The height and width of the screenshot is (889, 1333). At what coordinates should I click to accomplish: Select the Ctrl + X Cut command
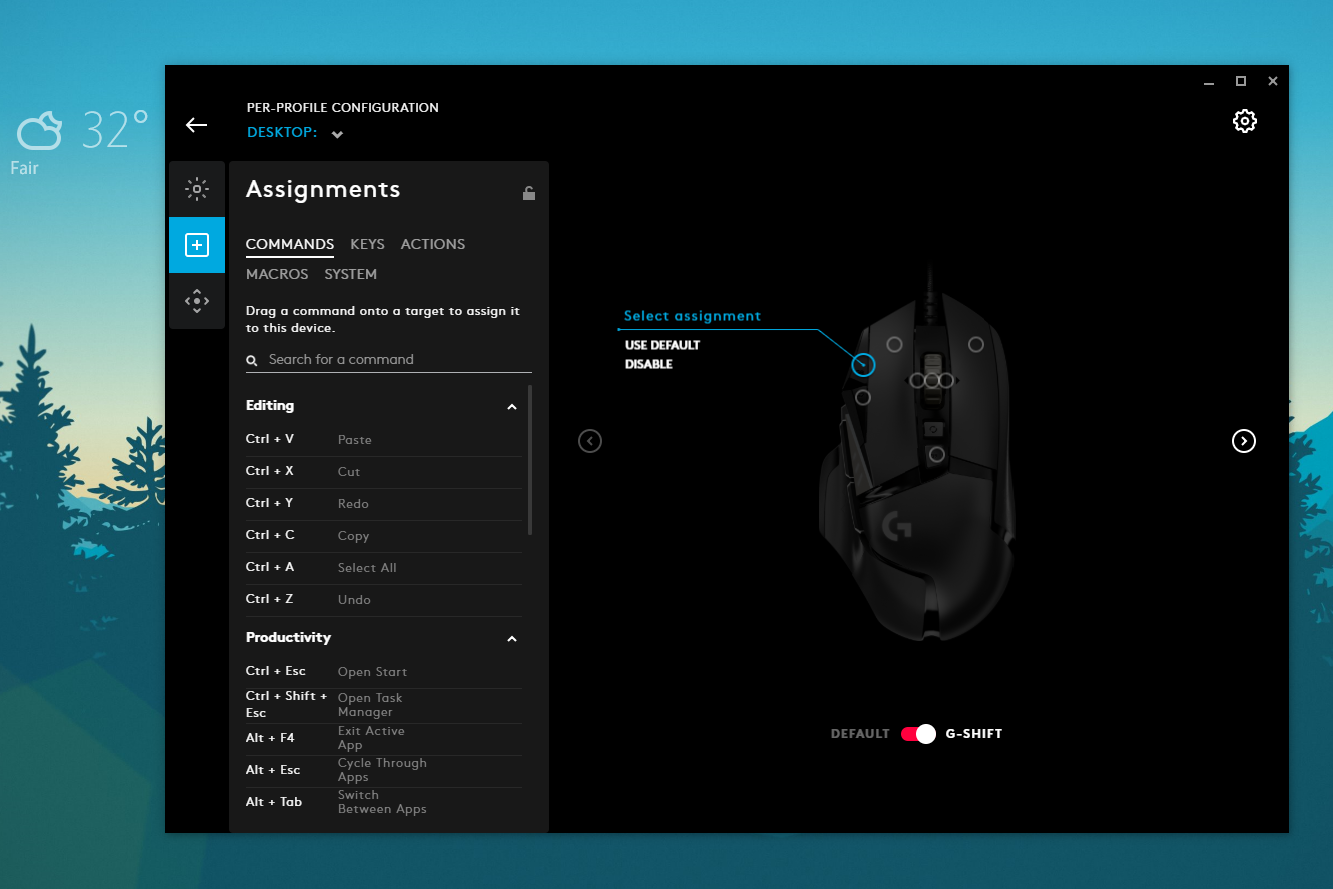[x=384, y=472]
